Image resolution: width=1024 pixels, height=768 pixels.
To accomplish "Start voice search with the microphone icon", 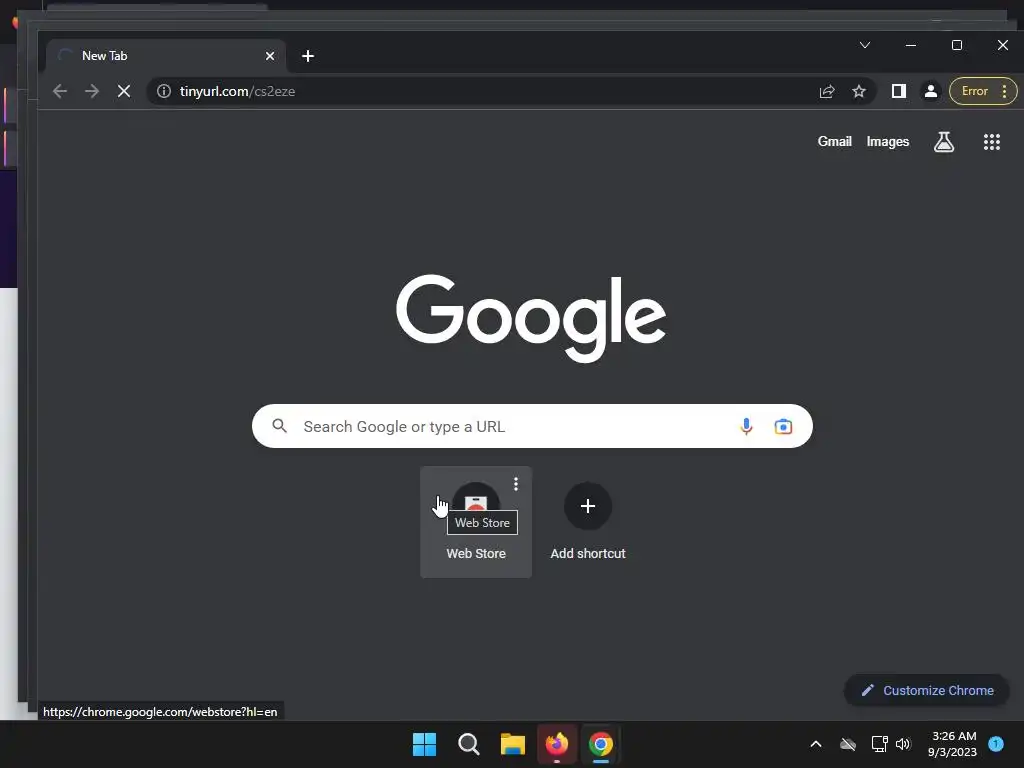I will coord(746,426).
